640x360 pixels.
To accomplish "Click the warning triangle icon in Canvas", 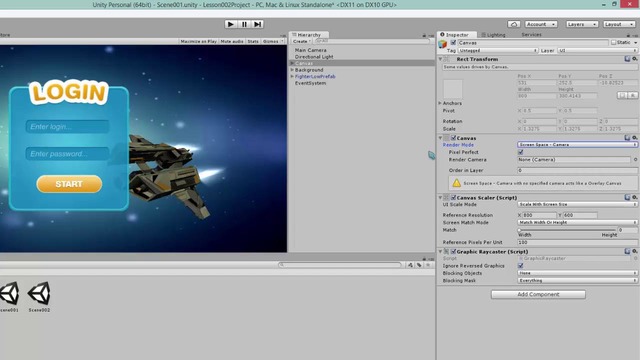I will click(x=456, y=183).
